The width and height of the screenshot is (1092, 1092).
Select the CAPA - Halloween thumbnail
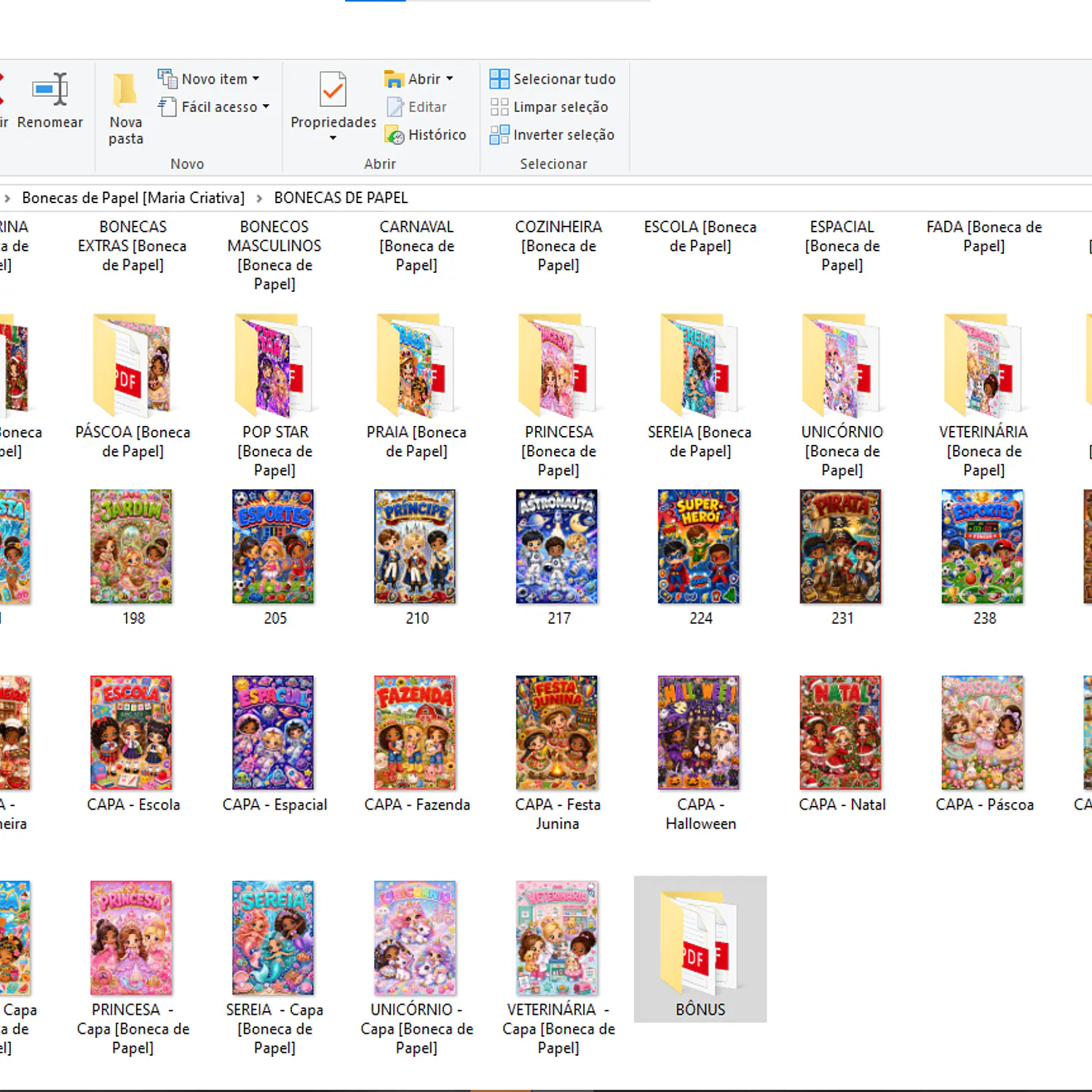pos(700,733)
